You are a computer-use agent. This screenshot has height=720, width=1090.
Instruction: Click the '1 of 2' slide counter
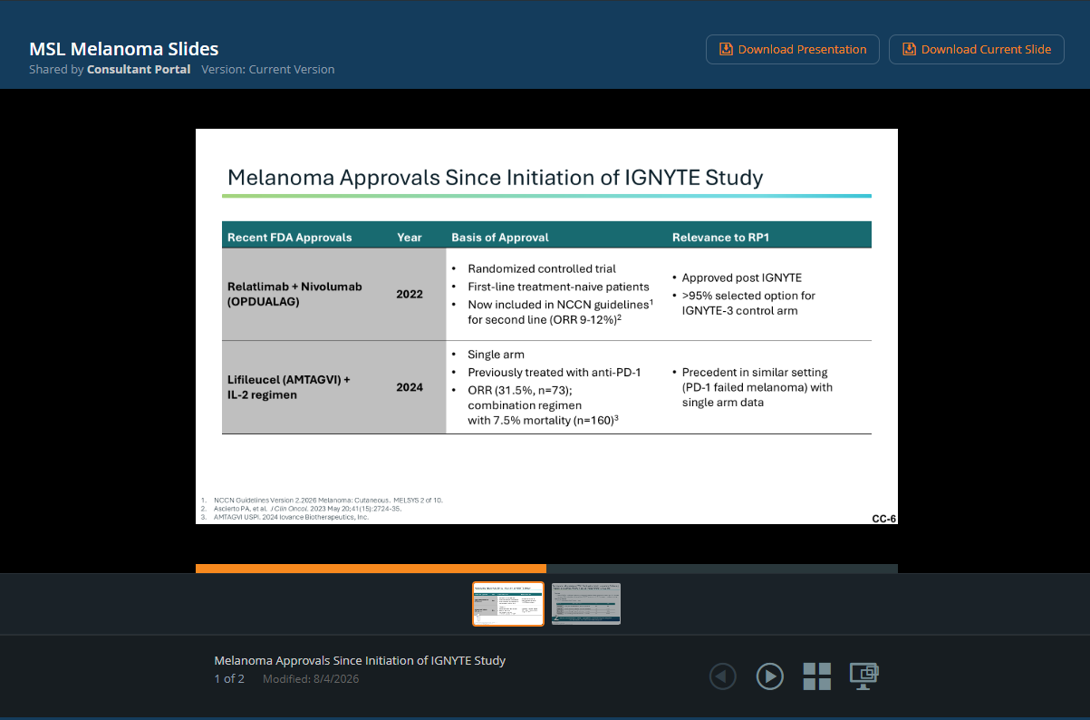point(229,679)
